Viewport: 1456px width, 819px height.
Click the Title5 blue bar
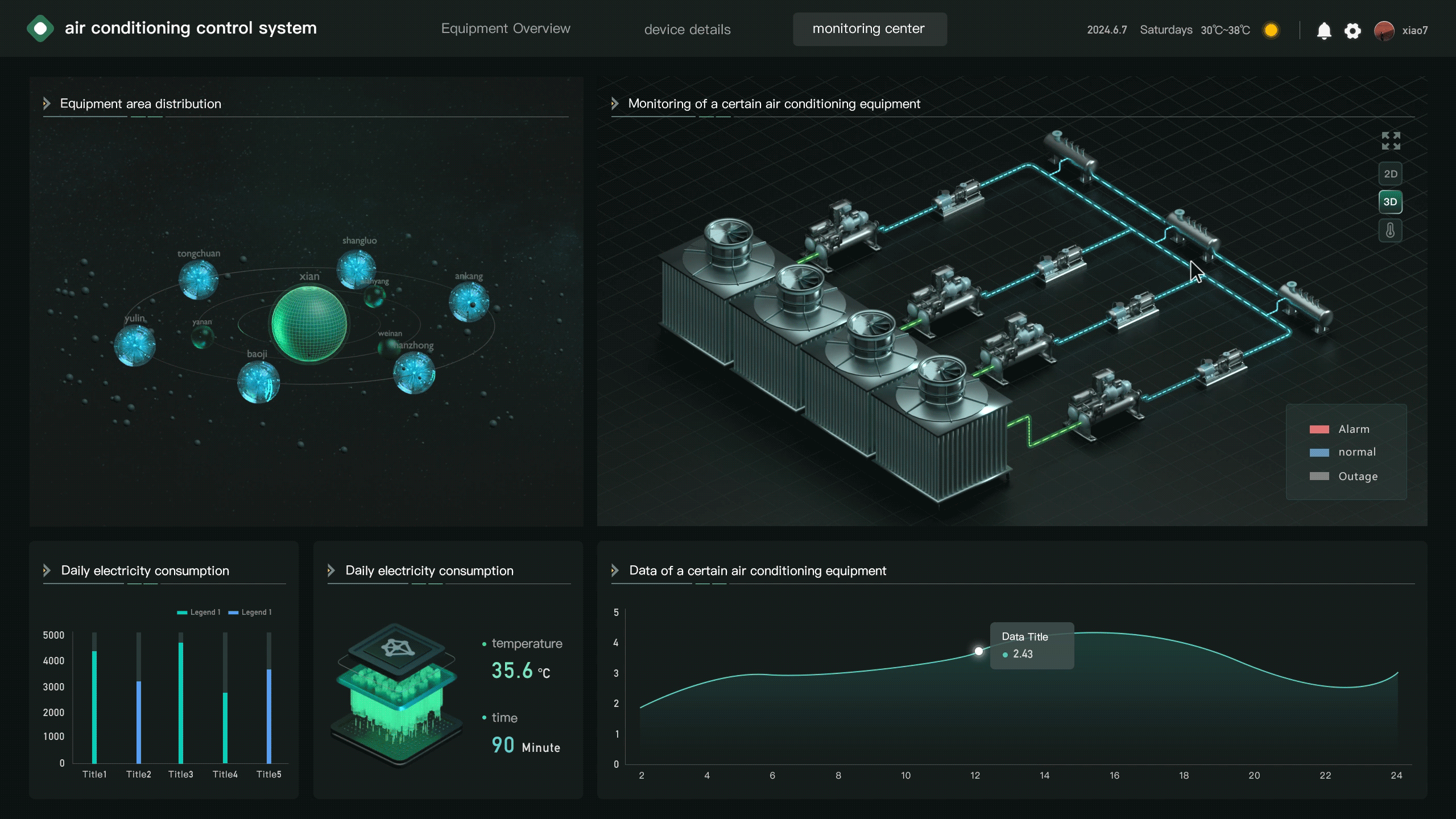click(269, 717)
